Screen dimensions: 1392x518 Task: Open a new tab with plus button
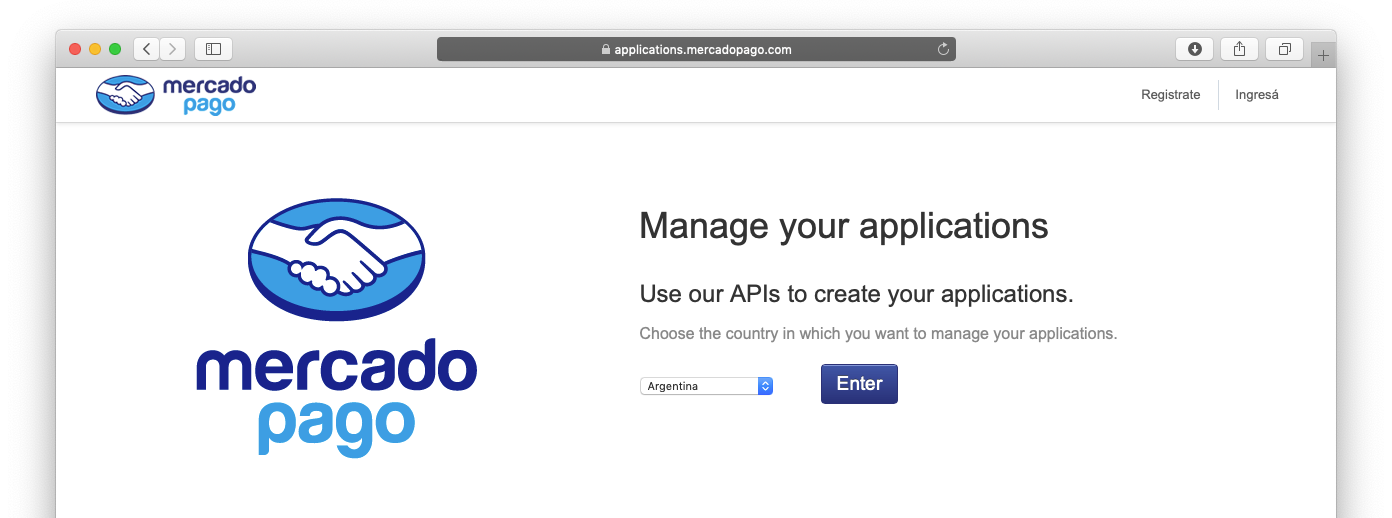click(1323, 56)
